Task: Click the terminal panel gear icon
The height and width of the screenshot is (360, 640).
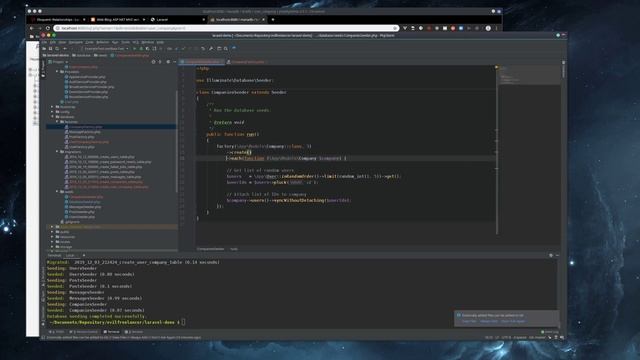Action: tap(551, 256)
